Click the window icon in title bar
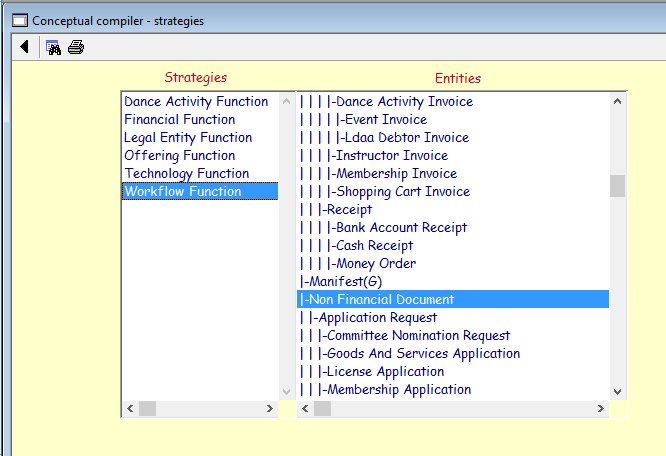The width and height of the screenshot is (666, 456). click(19, 19)
